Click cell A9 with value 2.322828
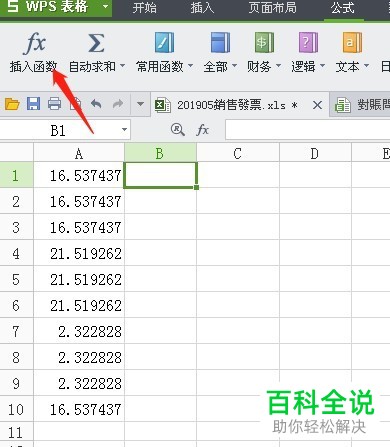390x447 pixels. (x=79, y=383)
